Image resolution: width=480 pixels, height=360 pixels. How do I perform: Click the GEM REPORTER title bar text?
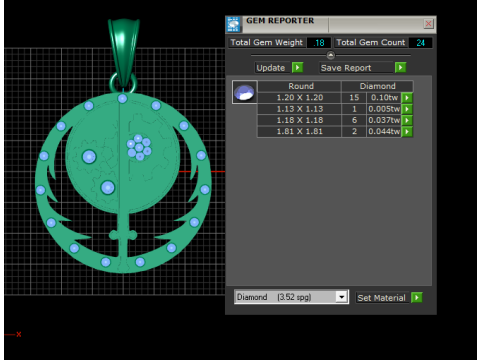pyautogui.click(x=280, y=21)
